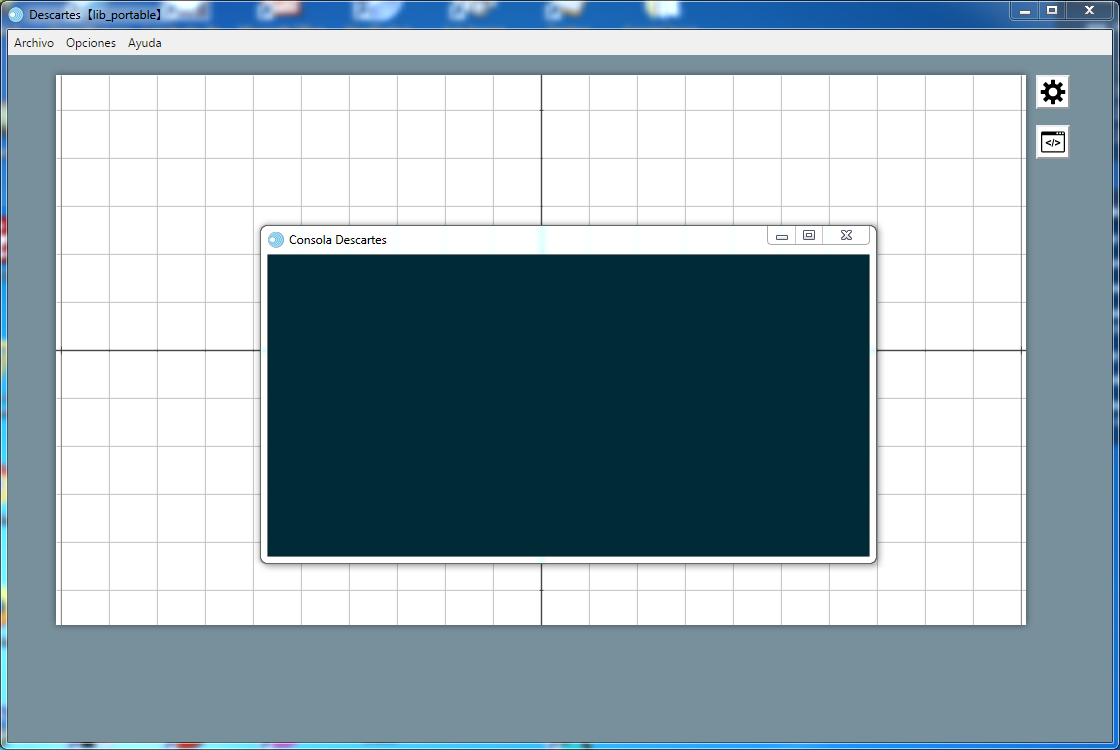Image resolution: width=1120 pixels, height=750 pixels.
Task: Open the gear configuration editor
Action: (x=1052, y=92)
